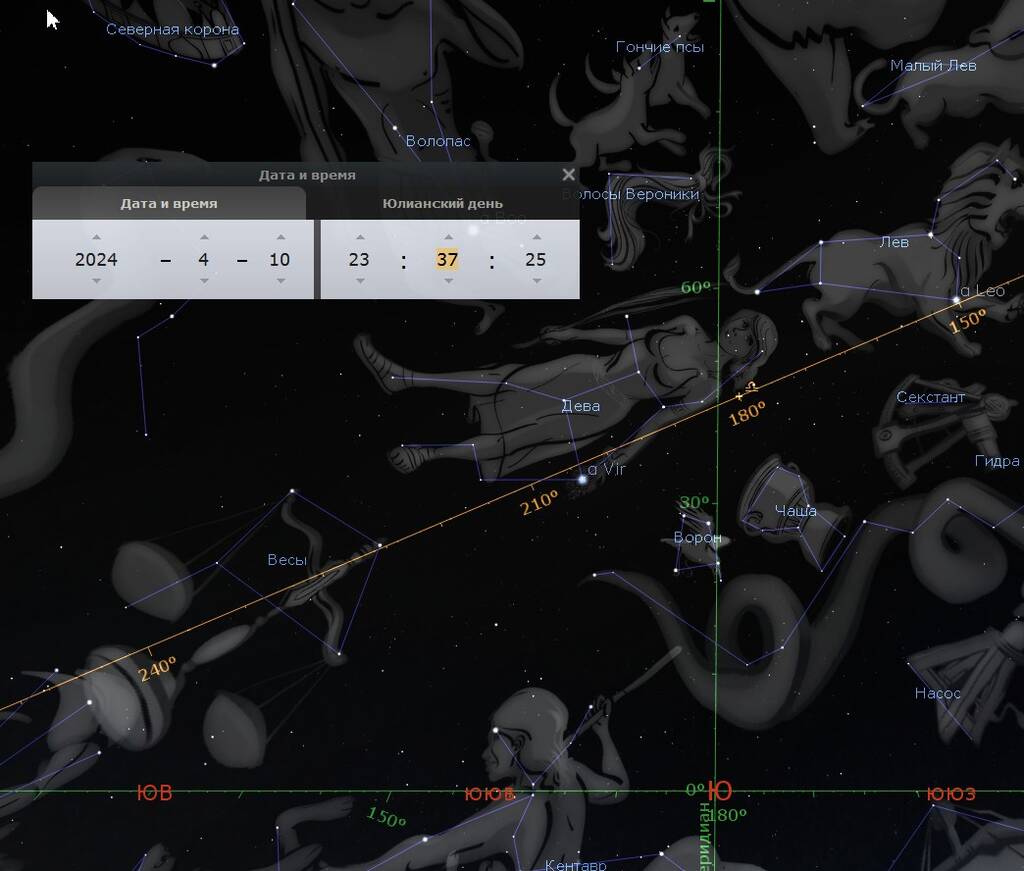The width and height of the screenshot is (1024, 871).
Task: Click the Дева constellation label
Action: (581, 406)
